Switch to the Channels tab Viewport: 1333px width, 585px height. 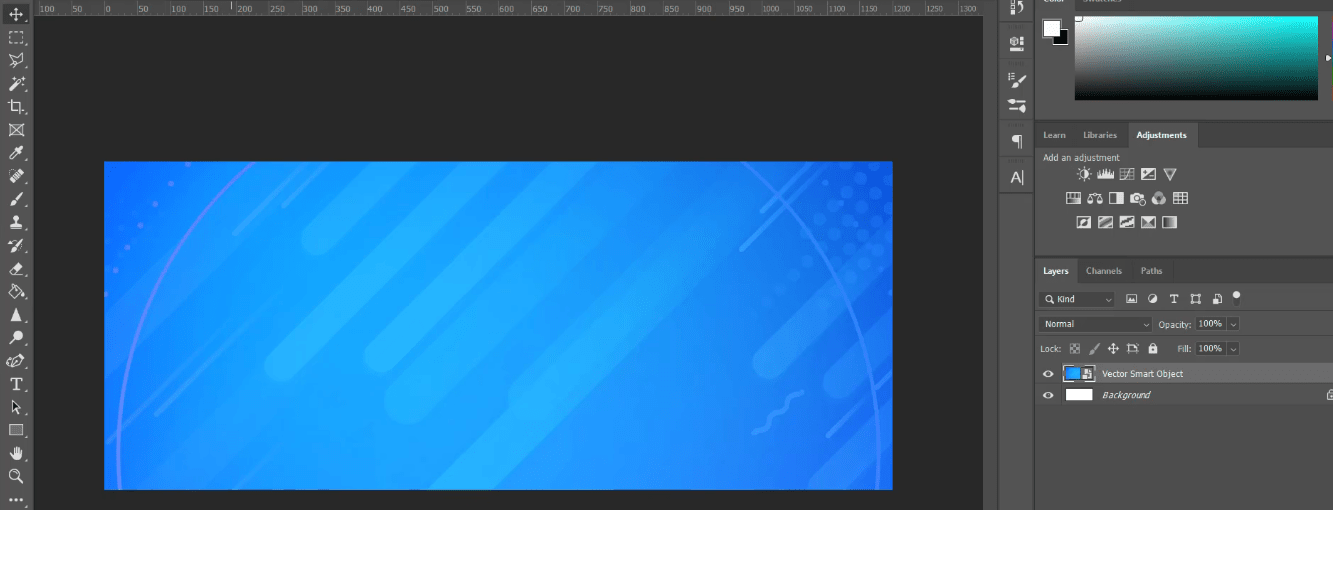click(x=1104, y=271)
